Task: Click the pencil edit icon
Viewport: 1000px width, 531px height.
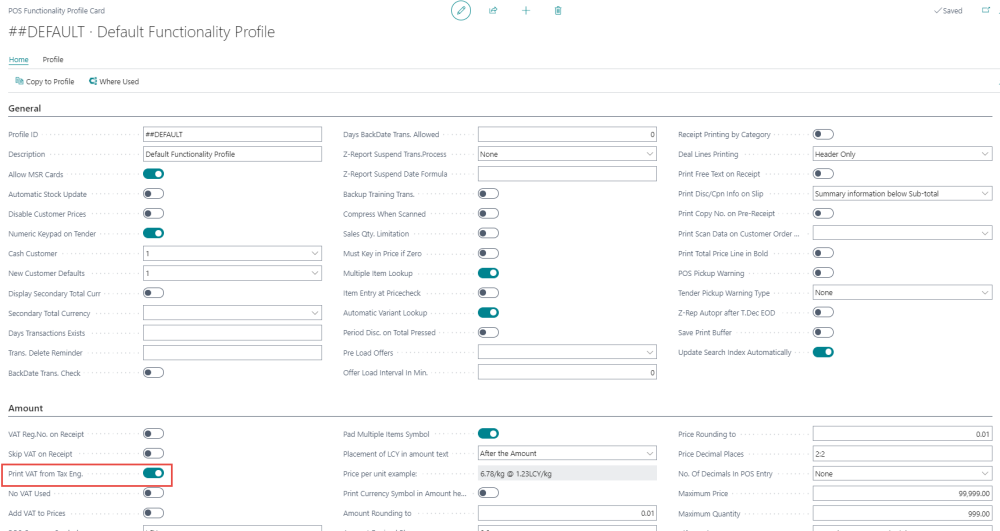Action: [461, 11]
